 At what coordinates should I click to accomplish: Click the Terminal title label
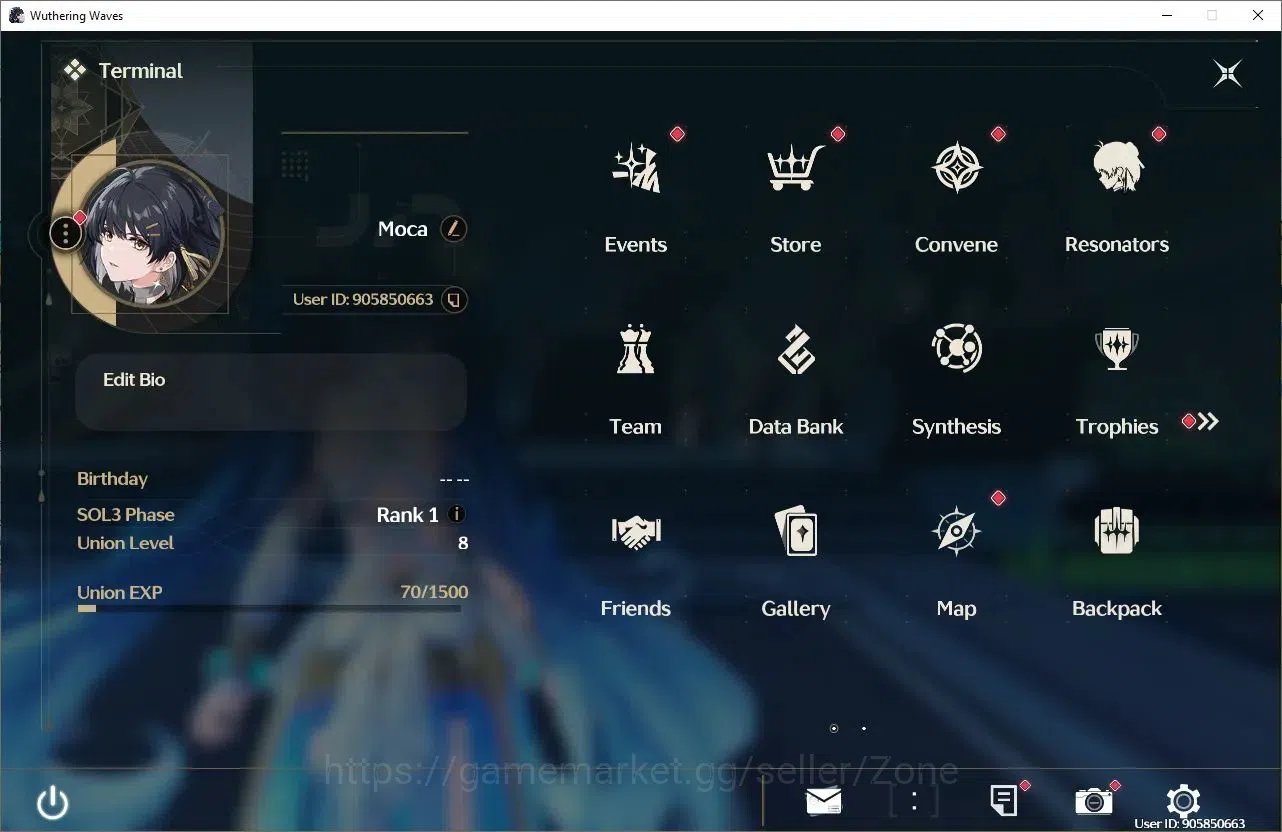(141, 71)
